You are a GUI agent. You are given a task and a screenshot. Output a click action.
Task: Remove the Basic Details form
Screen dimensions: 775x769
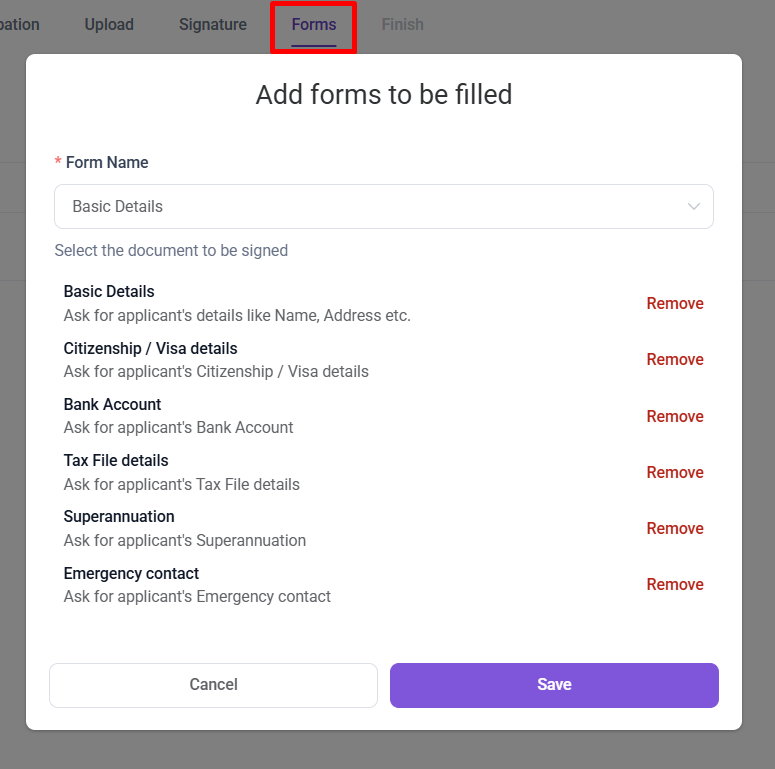coord(675,304)
